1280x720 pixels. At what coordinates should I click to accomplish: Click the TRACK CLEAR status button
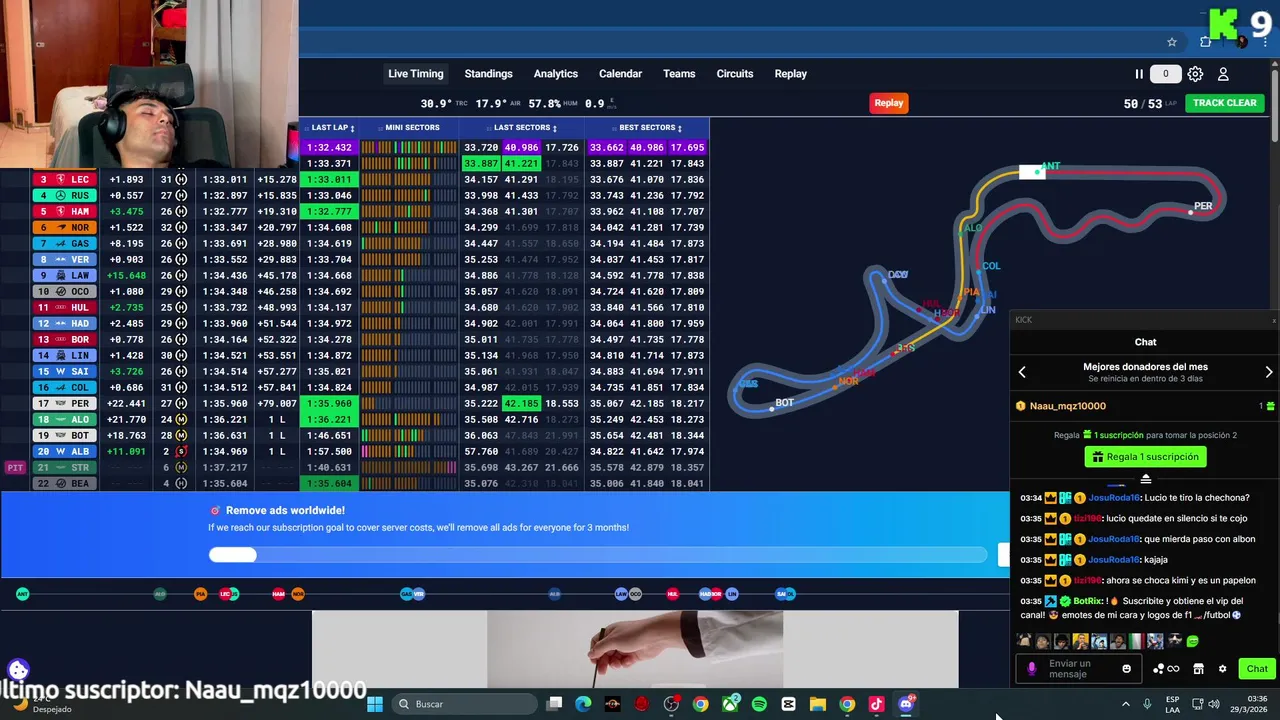pos(1224,103)
